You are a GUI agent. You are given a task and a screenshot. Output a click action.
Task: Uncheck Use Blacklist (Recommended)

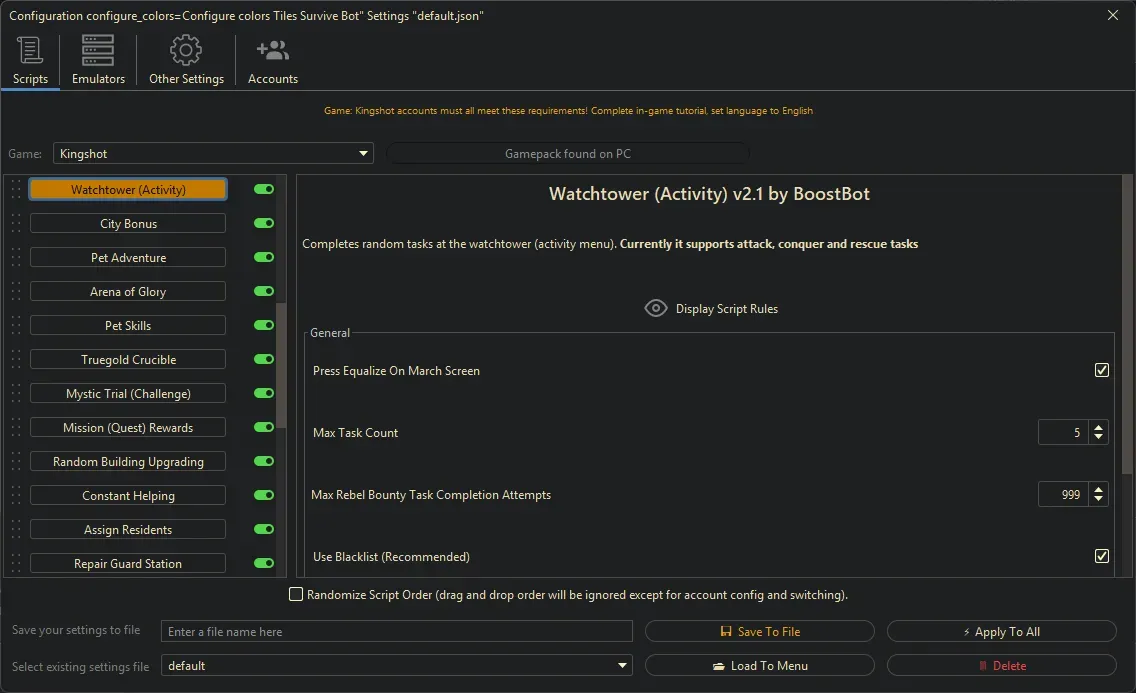[x=1101, y=556]
